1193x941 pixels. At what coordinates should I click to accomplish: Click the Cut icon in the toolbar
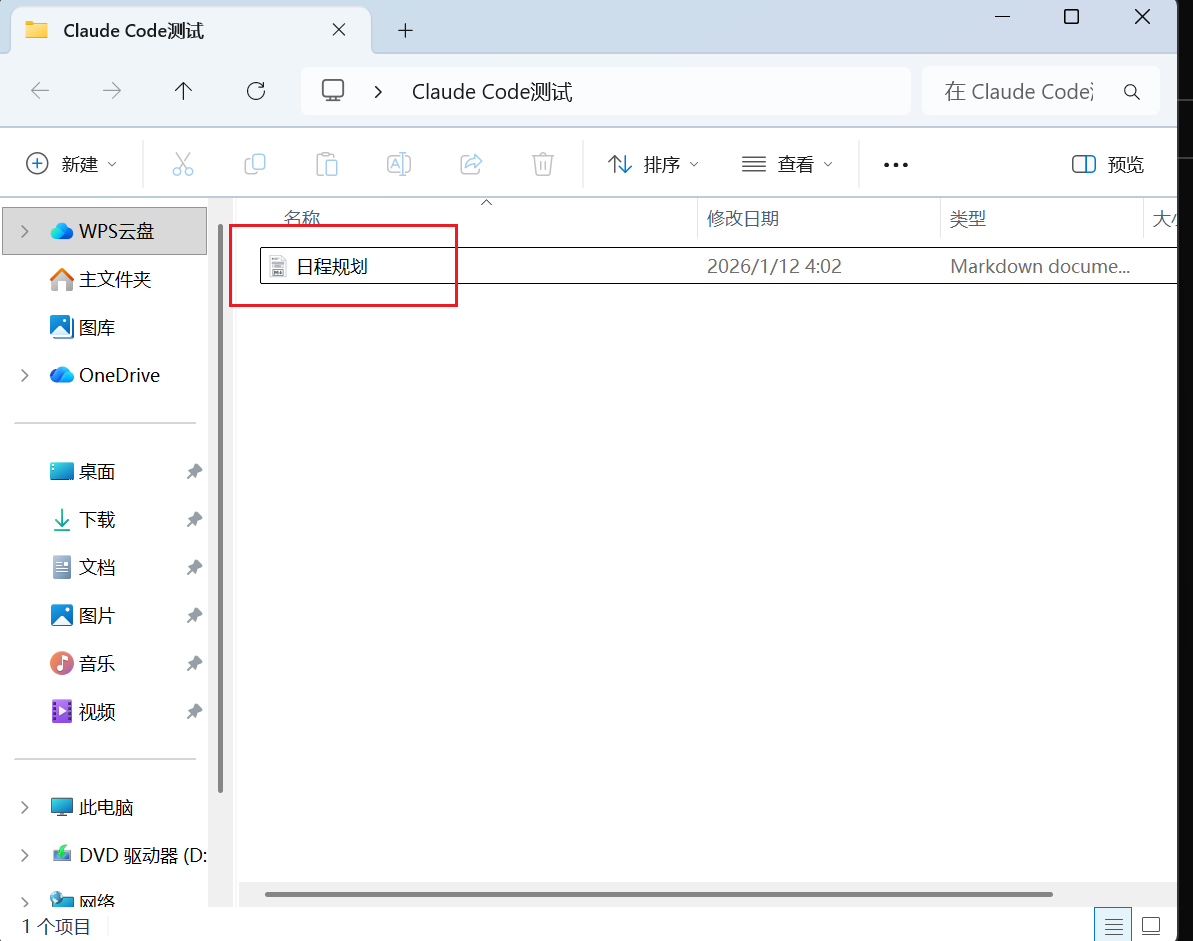(x=183, y=163)
